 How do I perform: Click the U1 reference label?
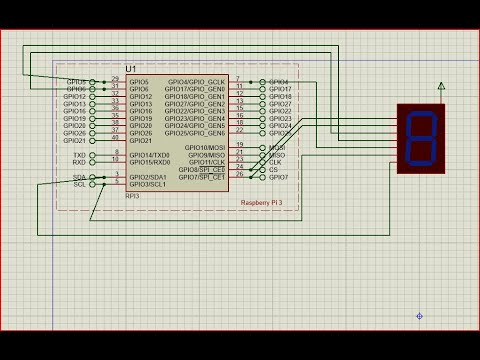click(131, 69)
